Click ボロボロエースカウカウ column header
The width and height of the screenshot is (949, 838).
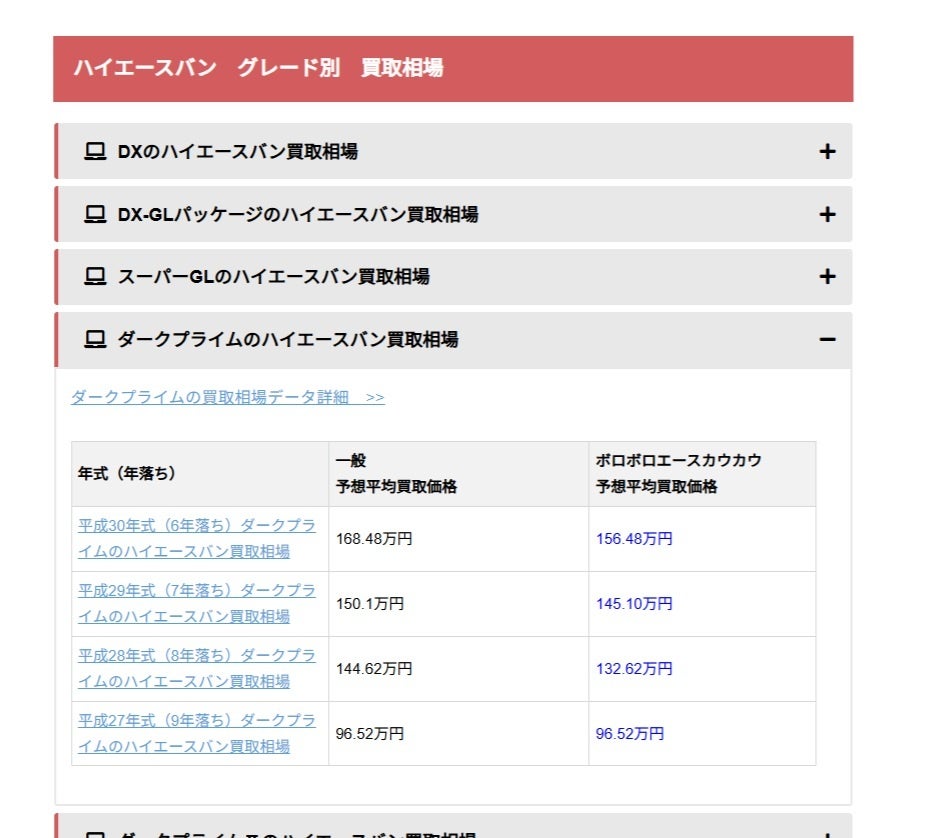702,474
